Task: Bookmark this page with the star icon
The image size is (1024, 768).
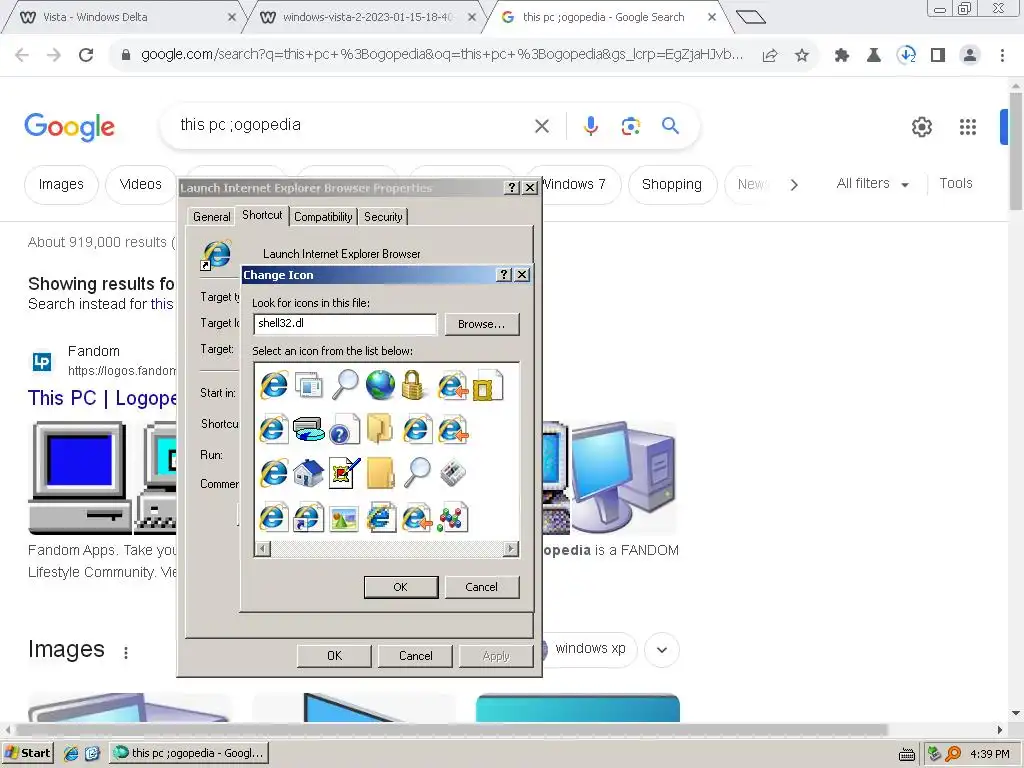Action: coord(802,56)
